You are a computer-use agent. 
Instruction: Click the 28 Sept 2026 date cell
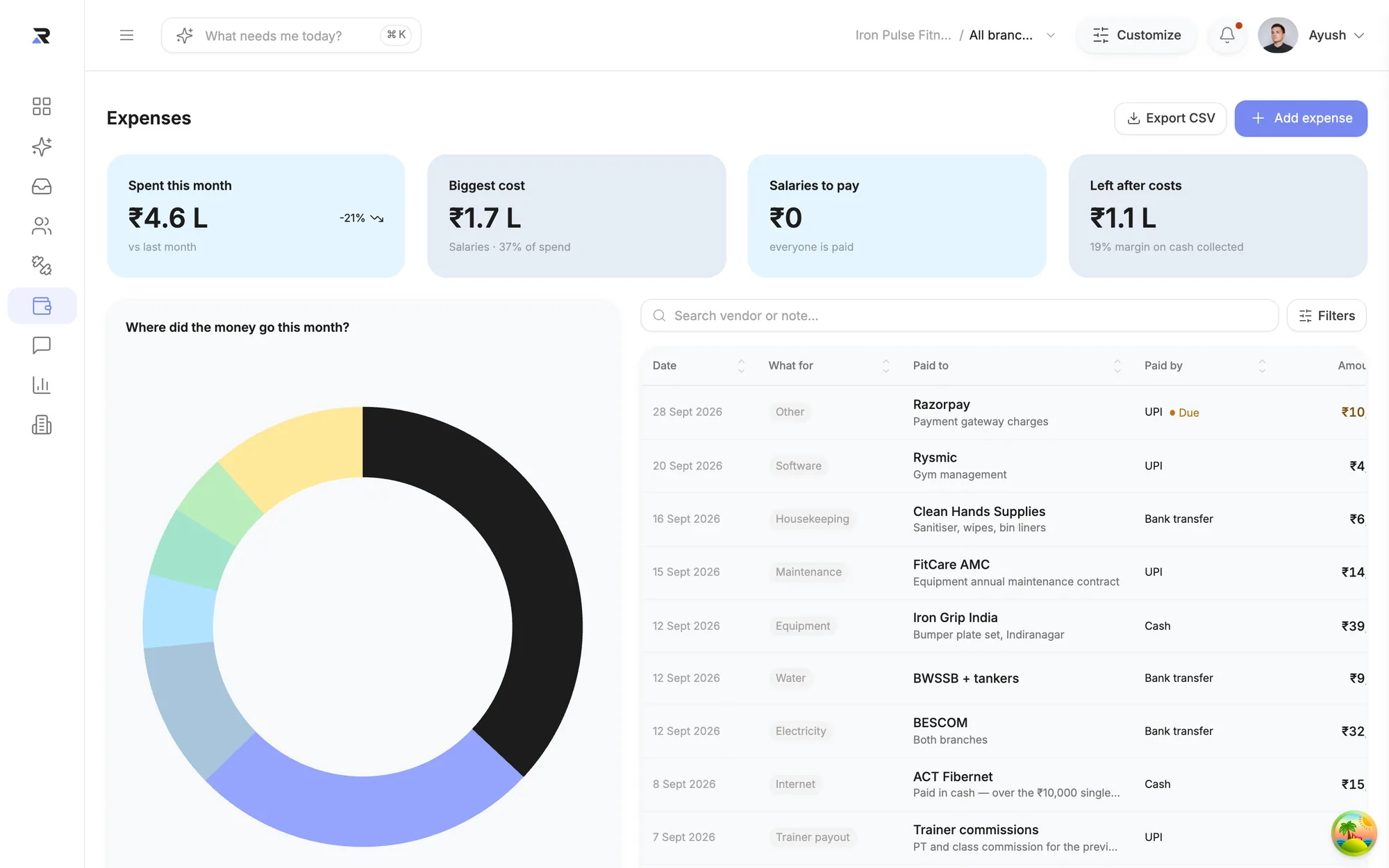(687, 412)
